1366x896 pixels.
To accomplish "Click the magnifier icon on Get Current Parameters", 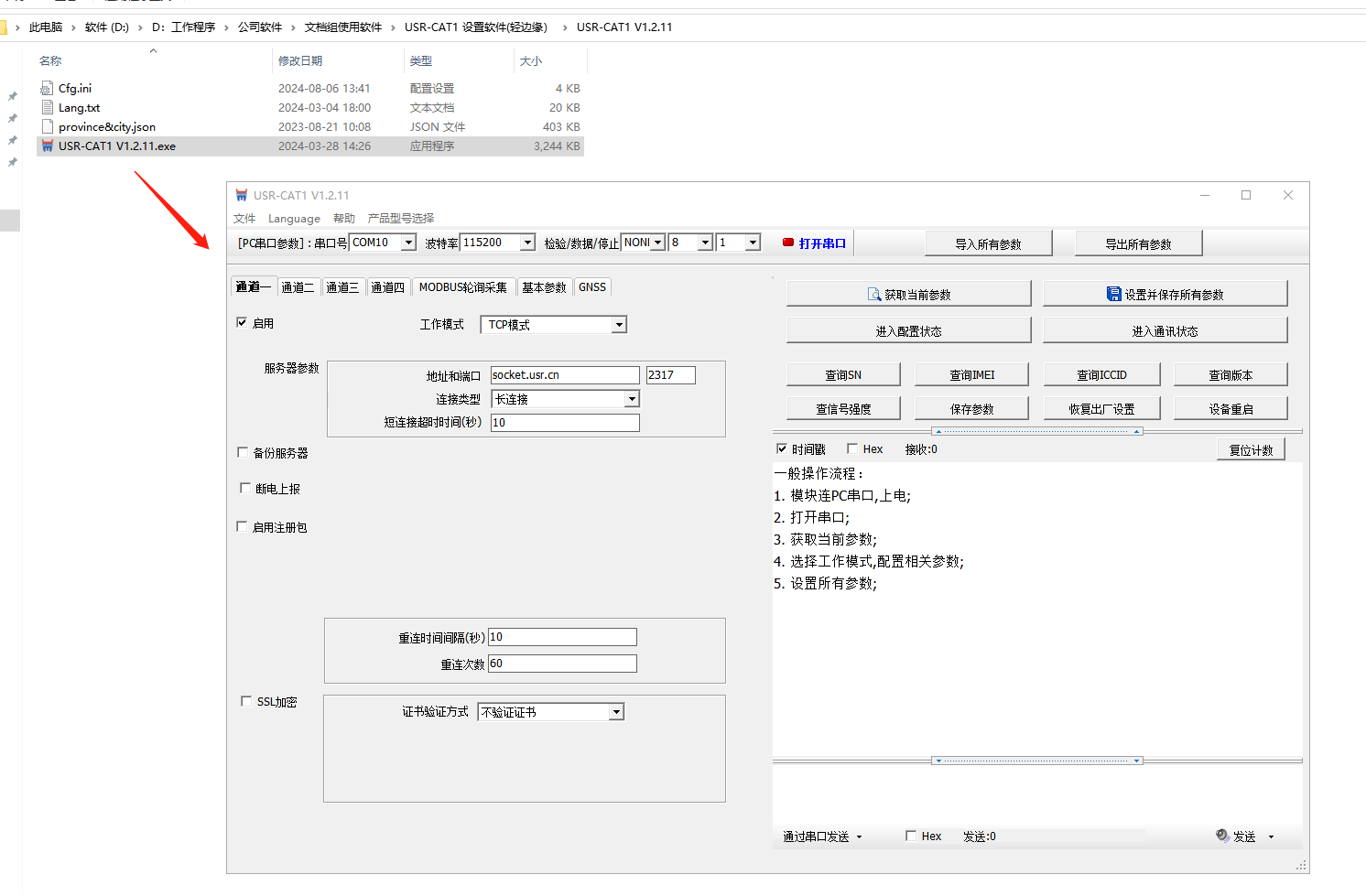I will [873, 295].
